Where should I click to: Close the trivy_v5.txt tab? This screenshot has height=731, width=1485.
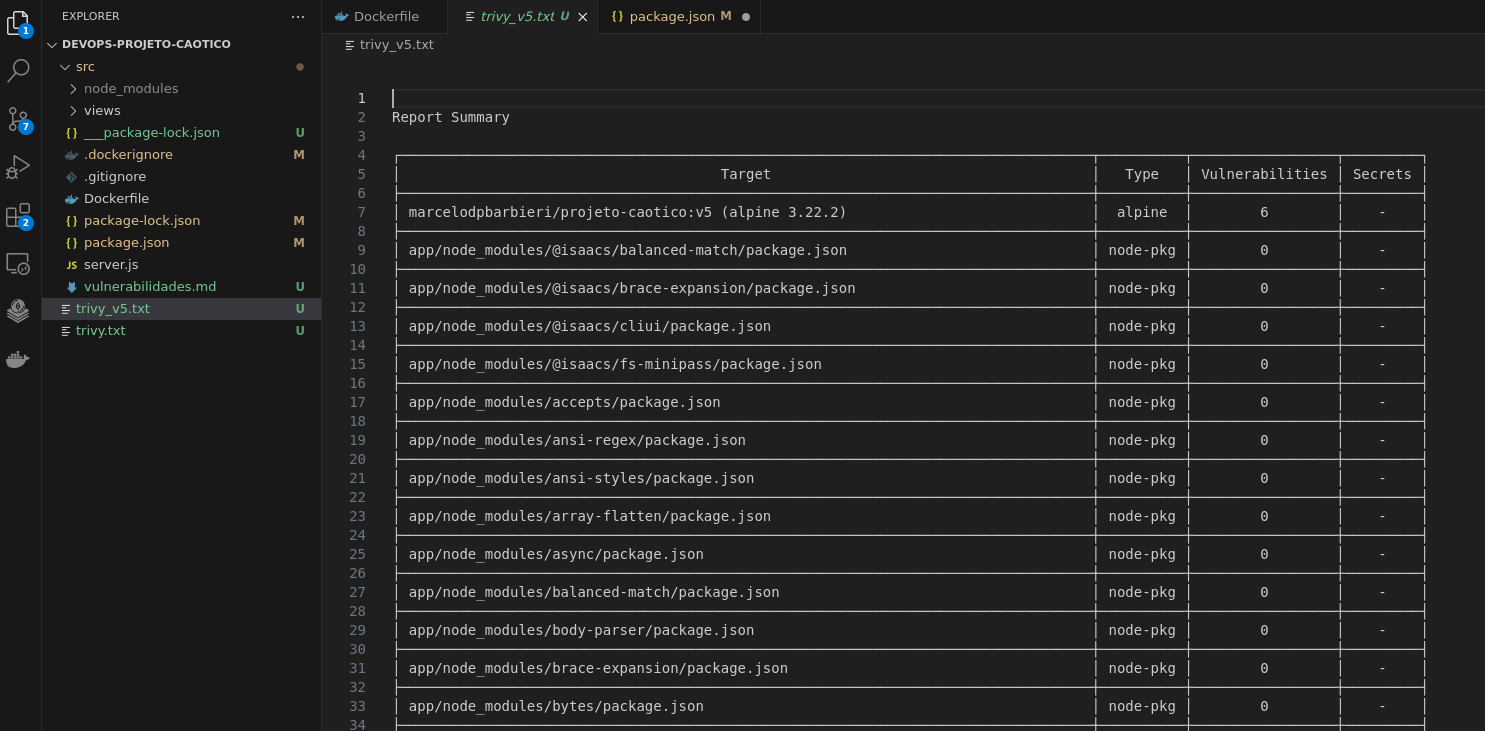coord(583,17)
